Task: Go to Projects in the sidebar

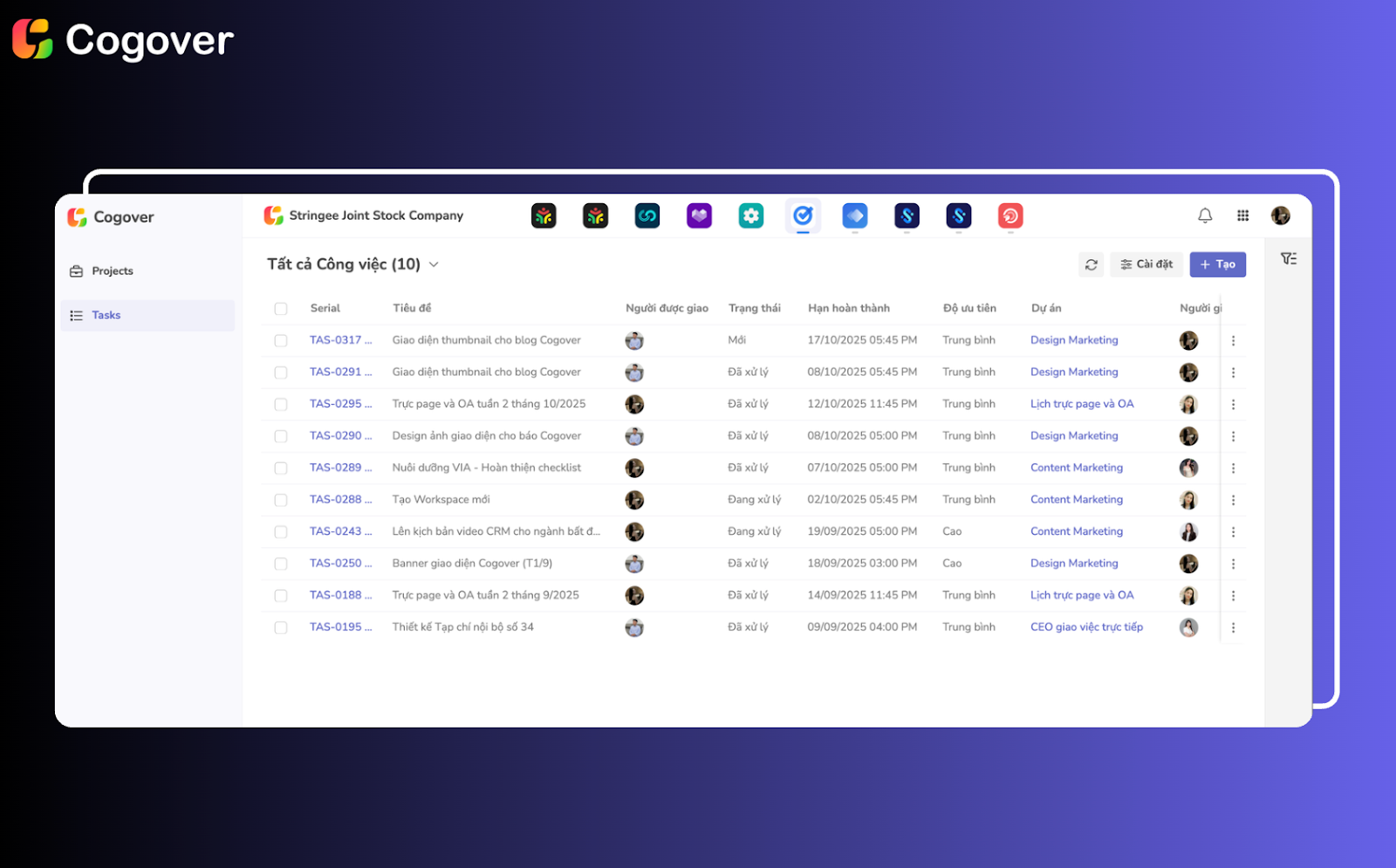Action: [112, 271]
